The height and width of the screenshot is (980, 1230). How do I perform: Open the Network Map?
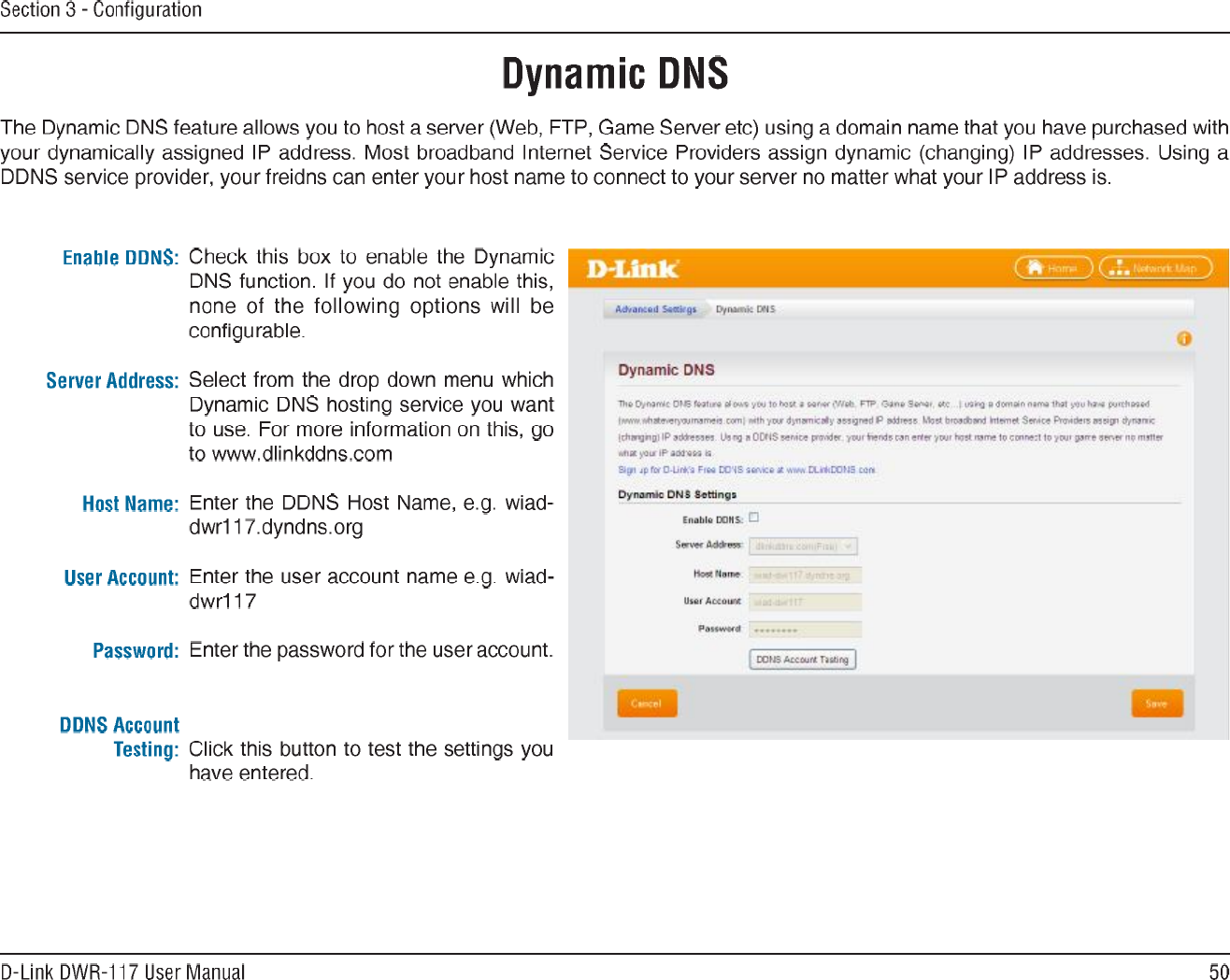coord(1155,268)
